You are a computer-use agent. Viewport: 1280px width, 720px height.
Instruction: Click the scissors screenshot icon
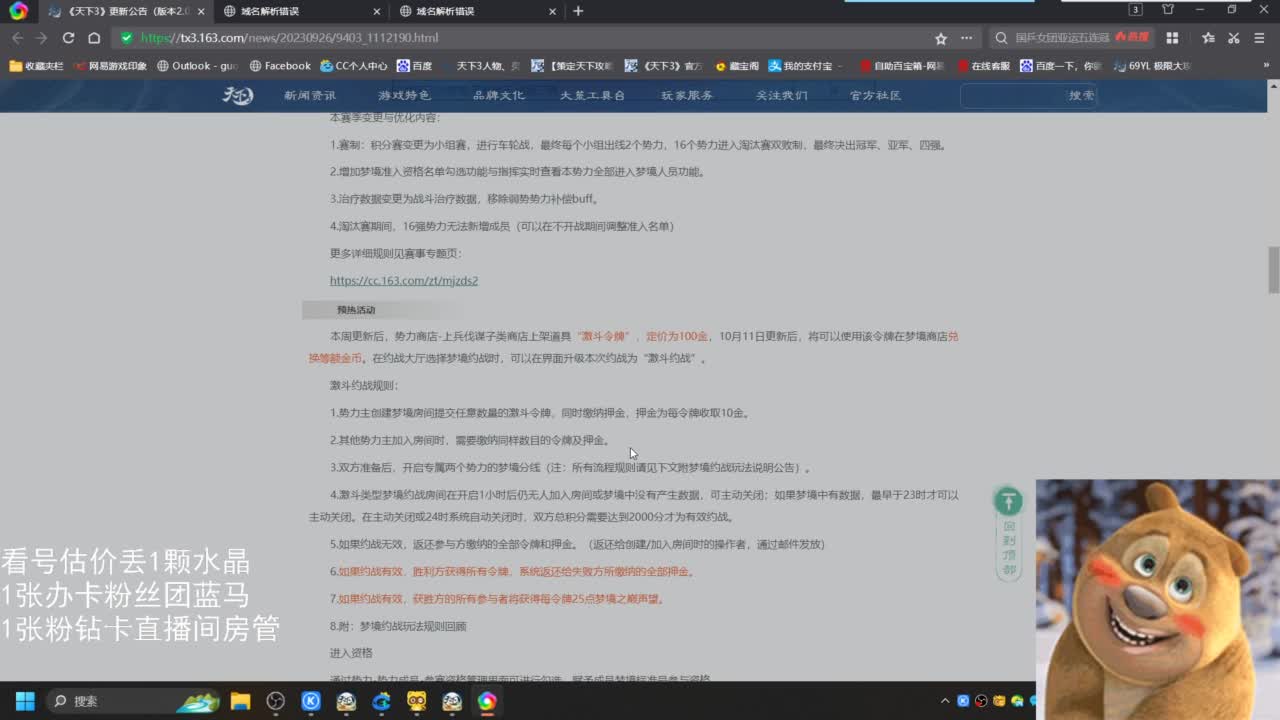1234,38
